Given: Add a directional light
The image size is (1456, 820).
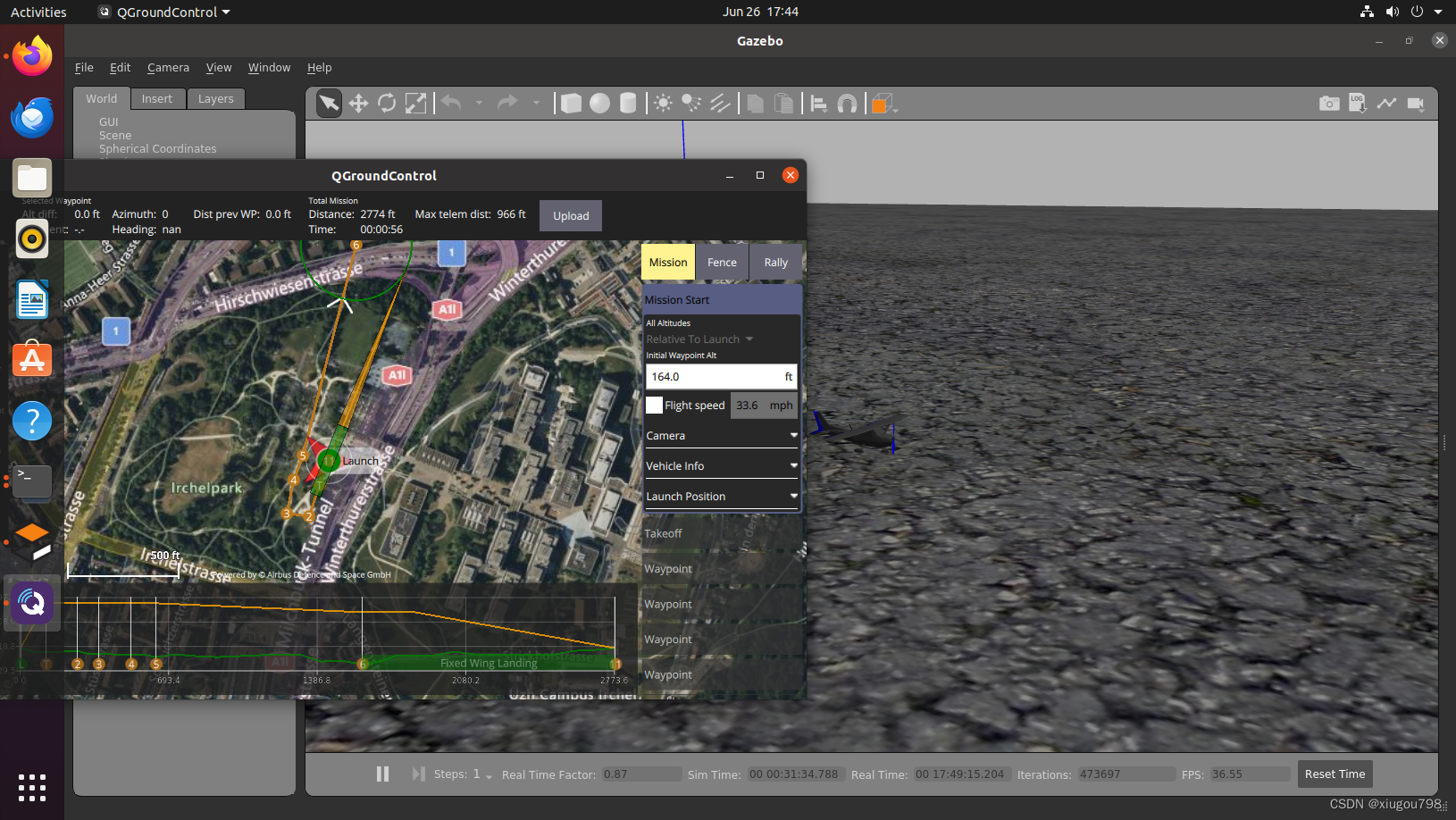Looking at the screenshot, I should point(720,104).
